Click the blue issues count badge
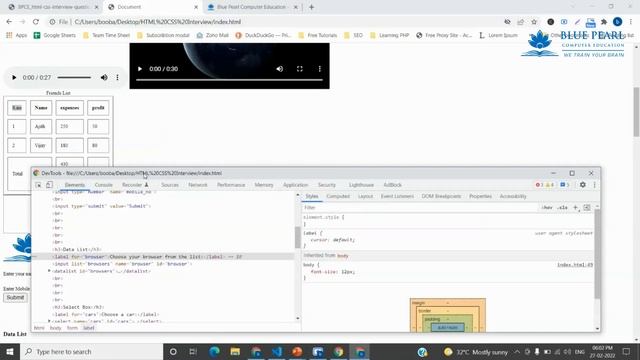Screen dimensions: 640x360 pyautogui.click(x=565, y=185)
